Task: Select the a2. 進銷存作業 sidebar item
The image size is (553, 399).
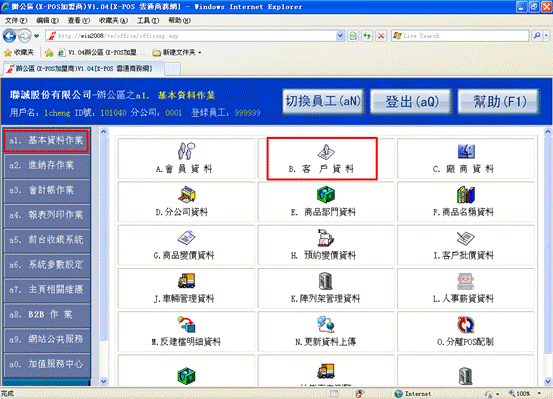Action: click(x=47, y=165)
